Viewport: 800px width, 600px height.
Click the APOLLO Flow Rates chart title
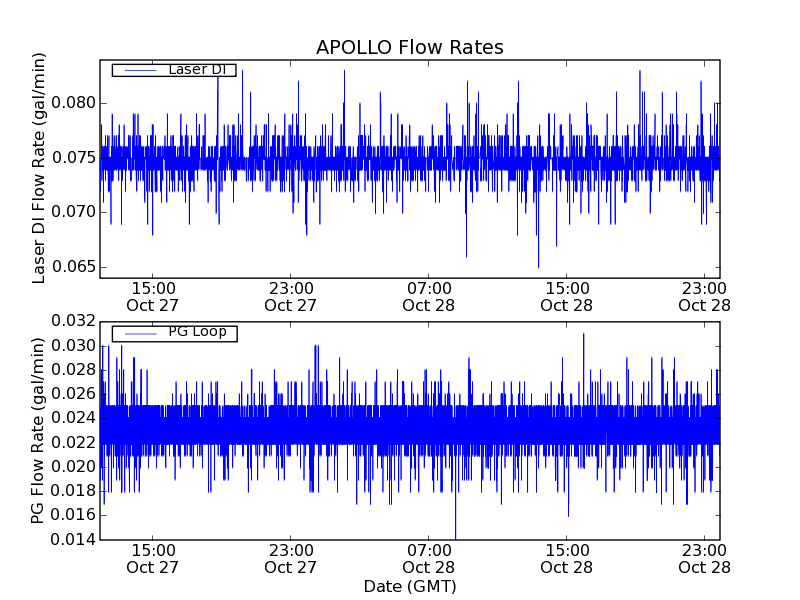tap(409, 48)
